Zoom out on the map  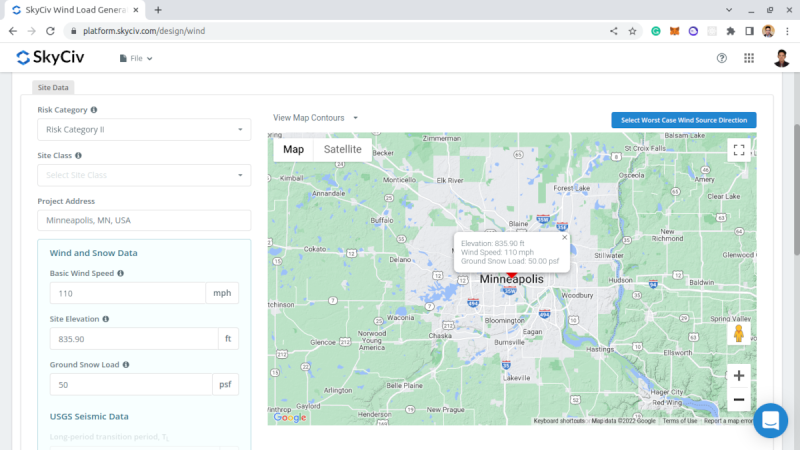click(739, 400)
